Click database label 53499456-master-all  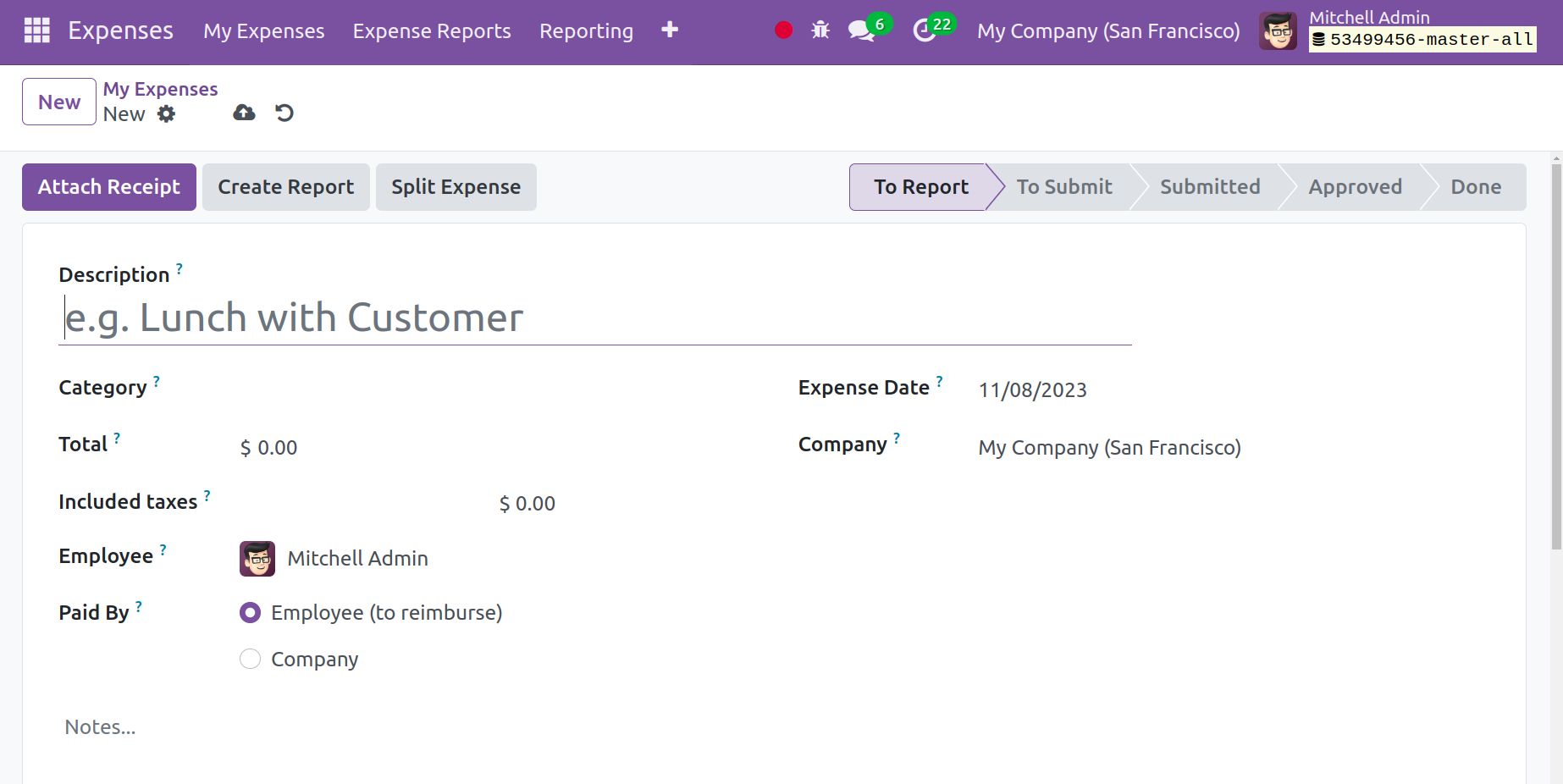[x=1423, y=40]
